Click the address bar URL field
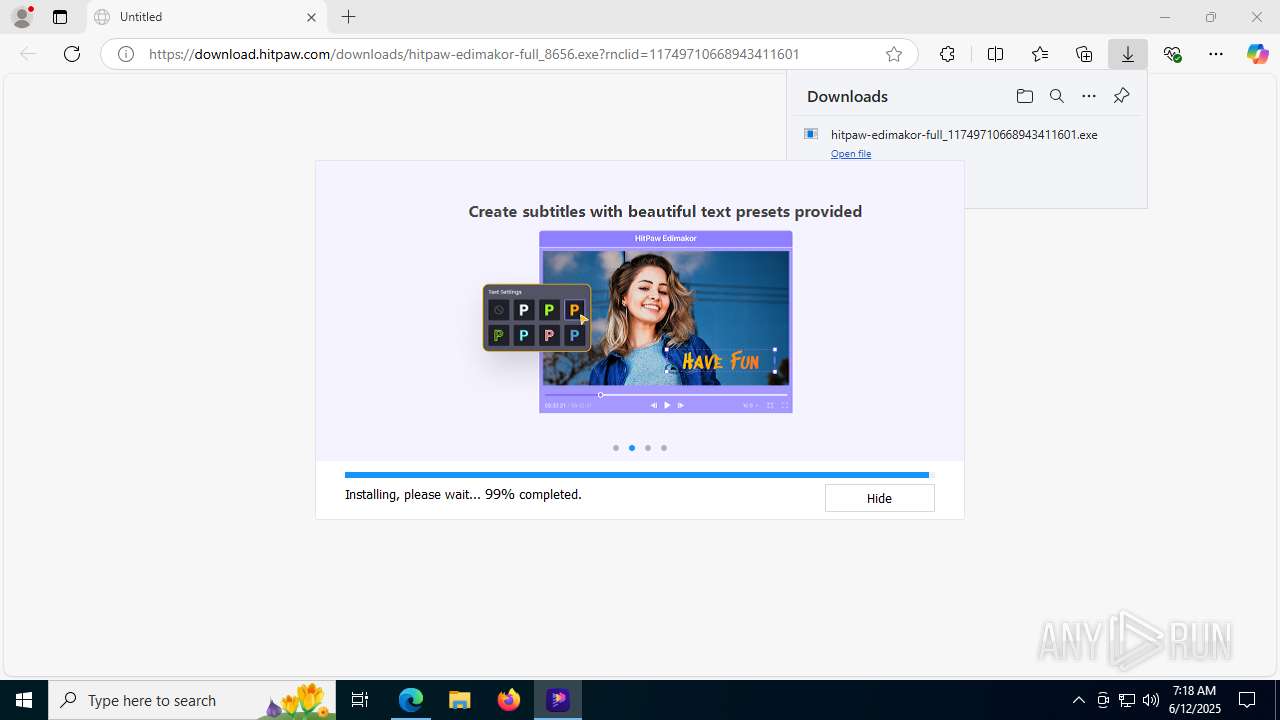This screenshot has height=720, width=1280. click(510, 54)
